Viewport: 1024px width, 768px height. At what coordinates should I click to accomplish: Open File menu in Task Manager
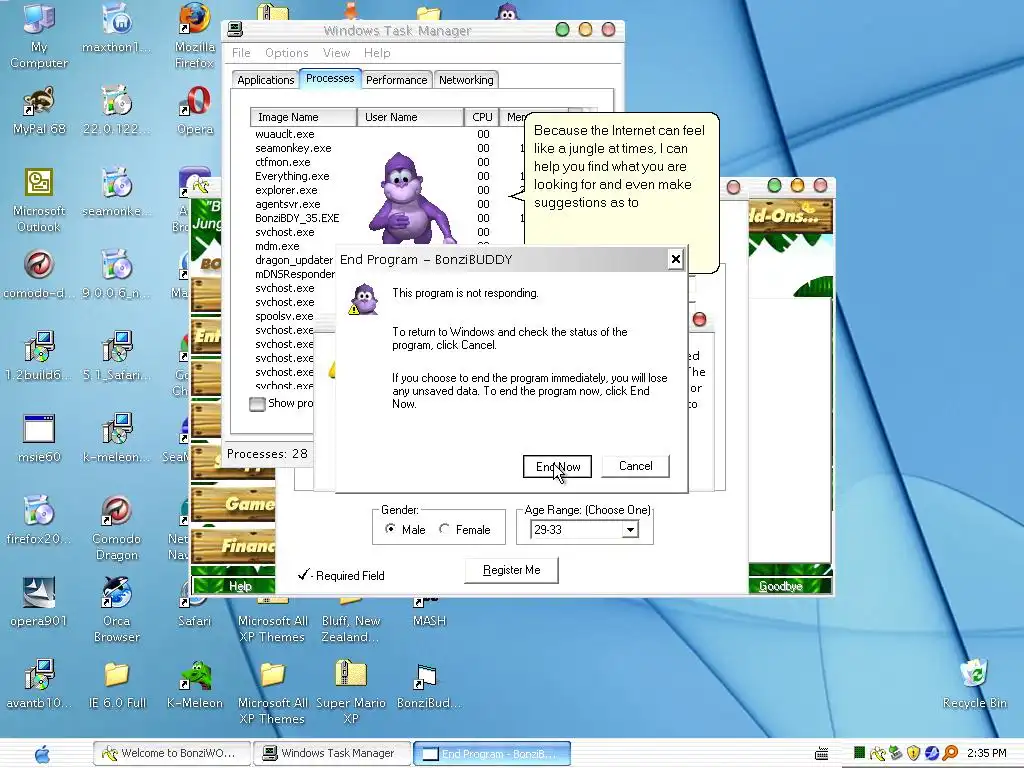(x=241, y=53)
